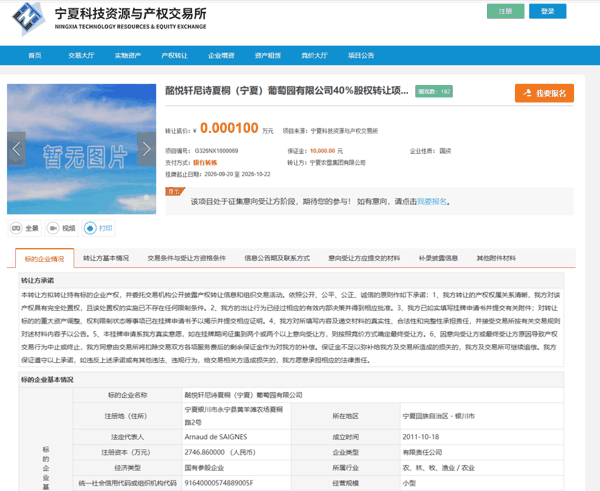Open 产权转让 navigation item

[x=174, y=55]
